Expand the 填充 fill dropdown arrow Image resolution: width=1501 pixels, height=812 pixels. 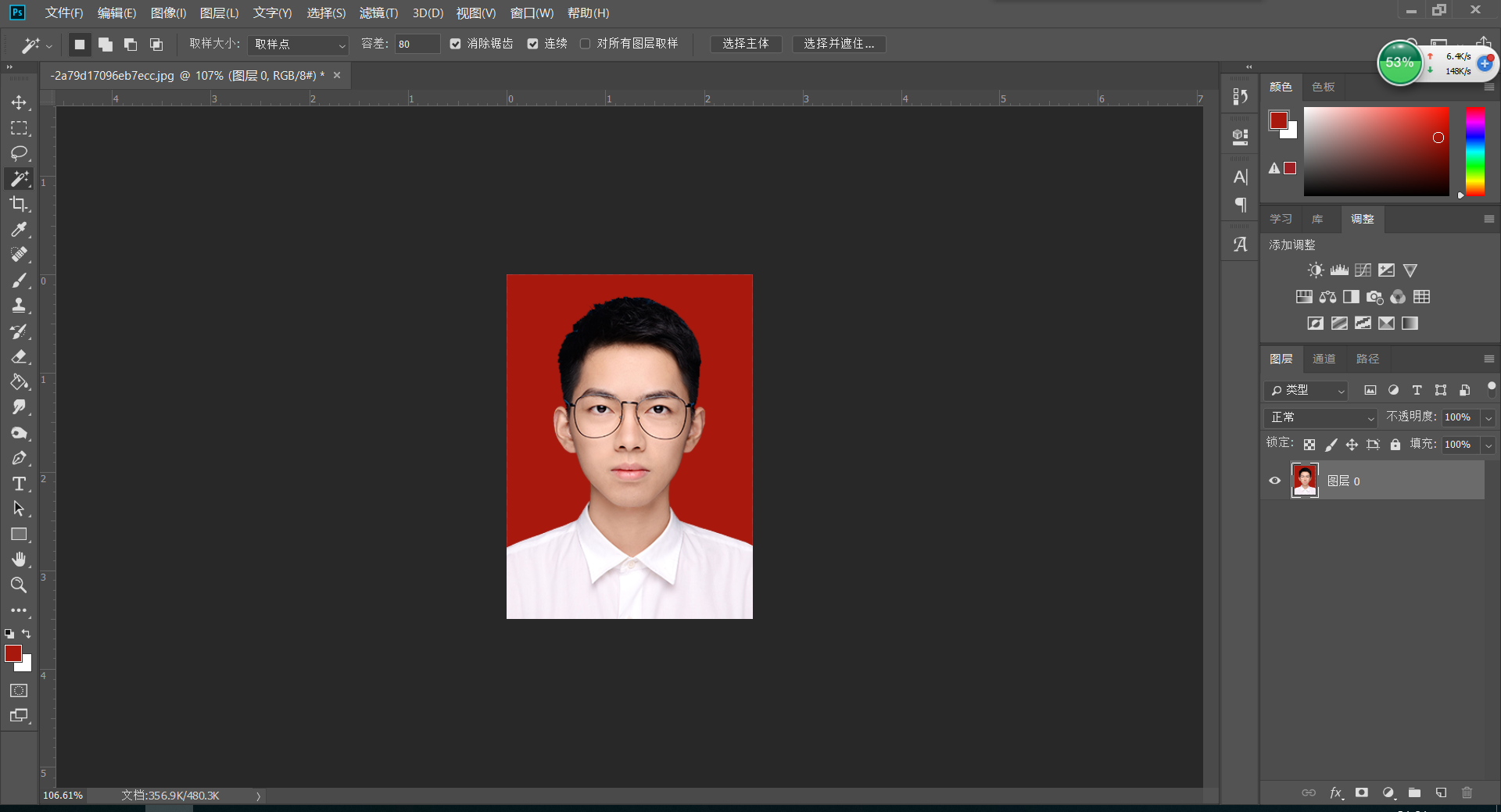pos(1488,445)
